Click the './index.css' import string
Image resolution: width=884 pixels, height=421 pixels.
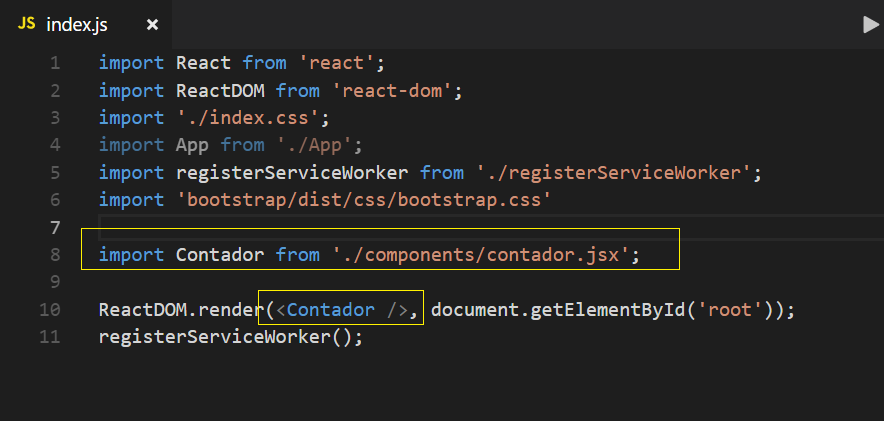[247, 118]
